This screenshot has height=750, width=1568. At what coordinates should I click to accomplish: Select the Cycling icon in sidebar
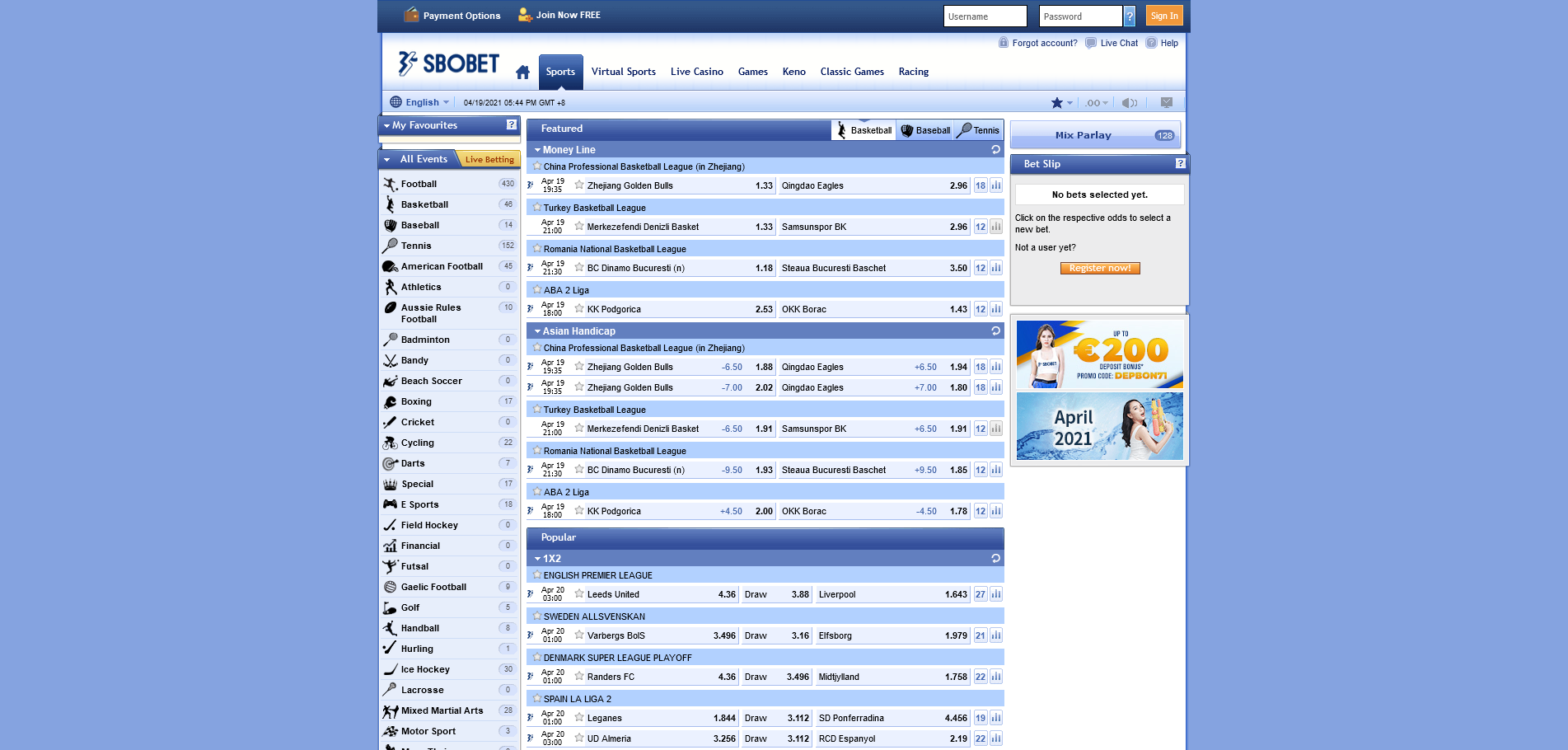[391, 443]
